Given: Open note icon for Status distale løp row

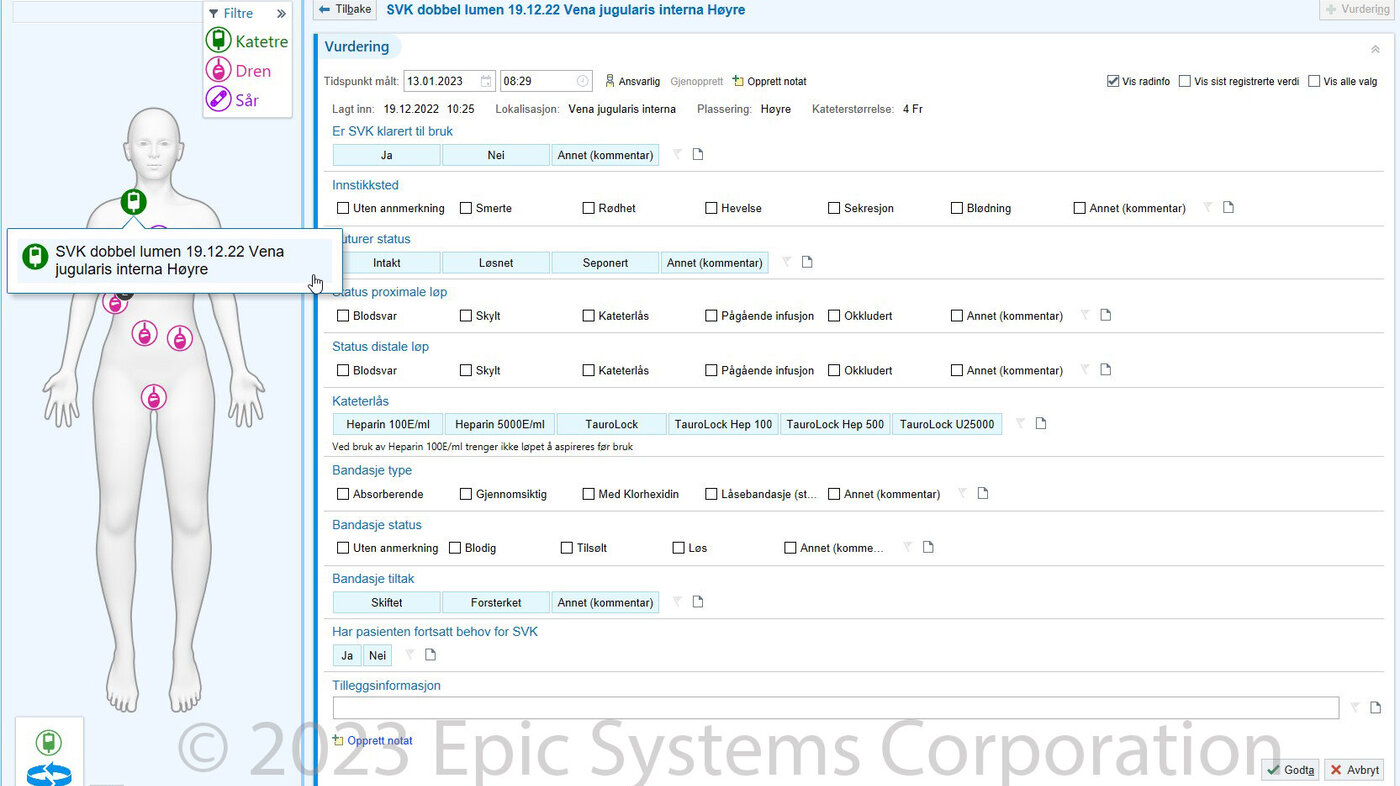Looking at the screenshot, I should point(1106,369).
